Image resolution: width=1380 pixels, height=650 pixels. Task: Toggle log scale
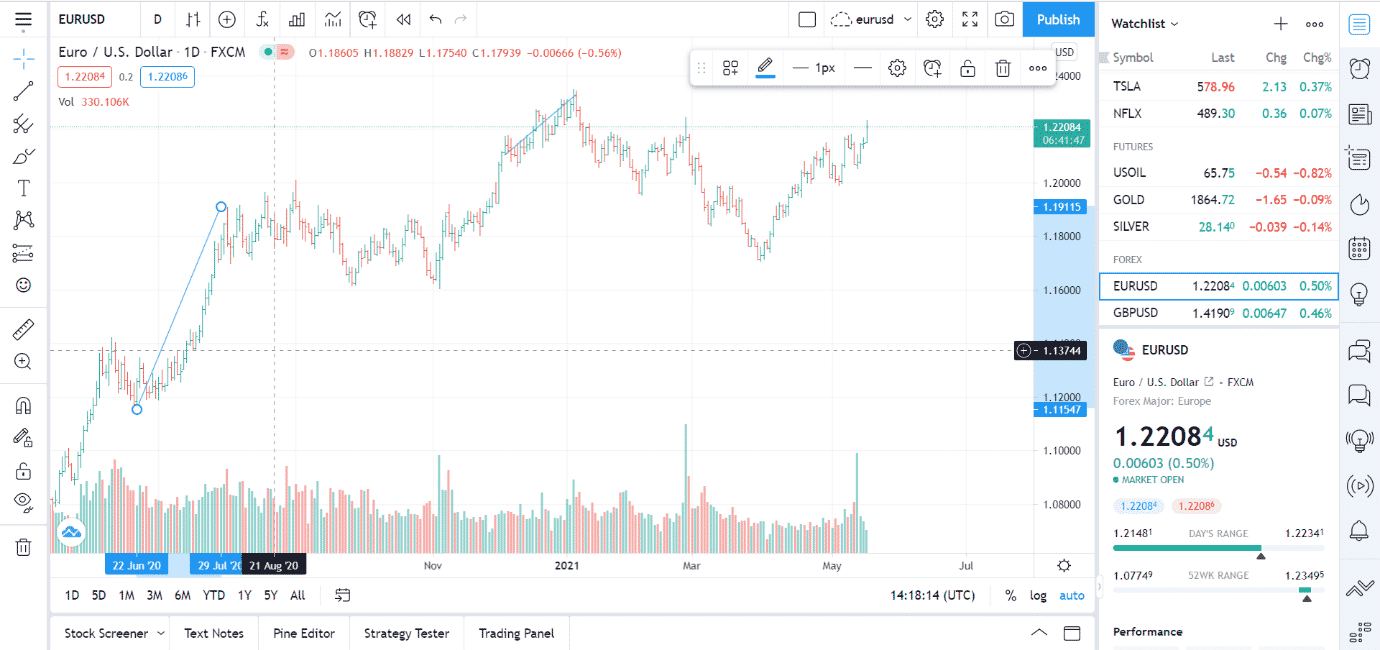point(1039,595)
